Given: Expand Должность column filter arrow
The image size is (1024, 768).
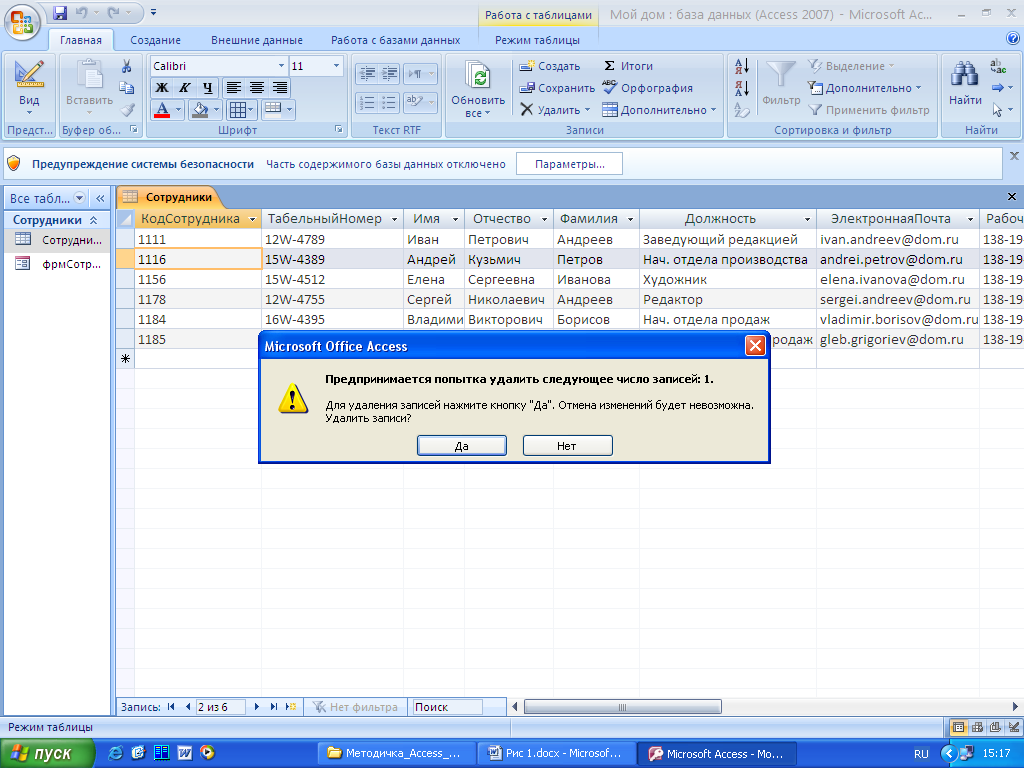Looking at the screenshot, I should pyautogui.click(x=808, y=219).
